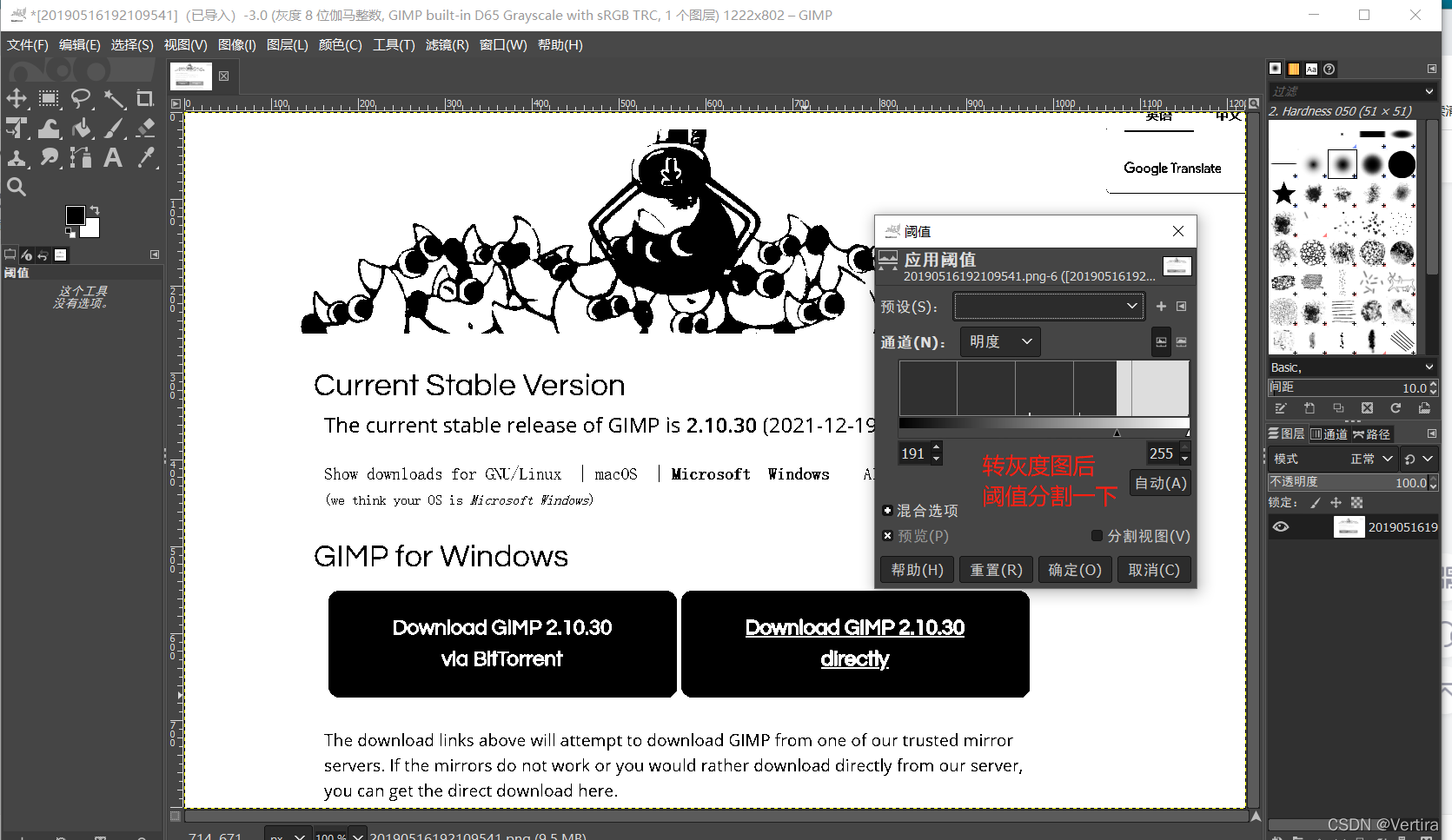The width and height of the screenshot is (1452, 840).
Task: Select the Paintbrush tool
Action: (113, 128)
